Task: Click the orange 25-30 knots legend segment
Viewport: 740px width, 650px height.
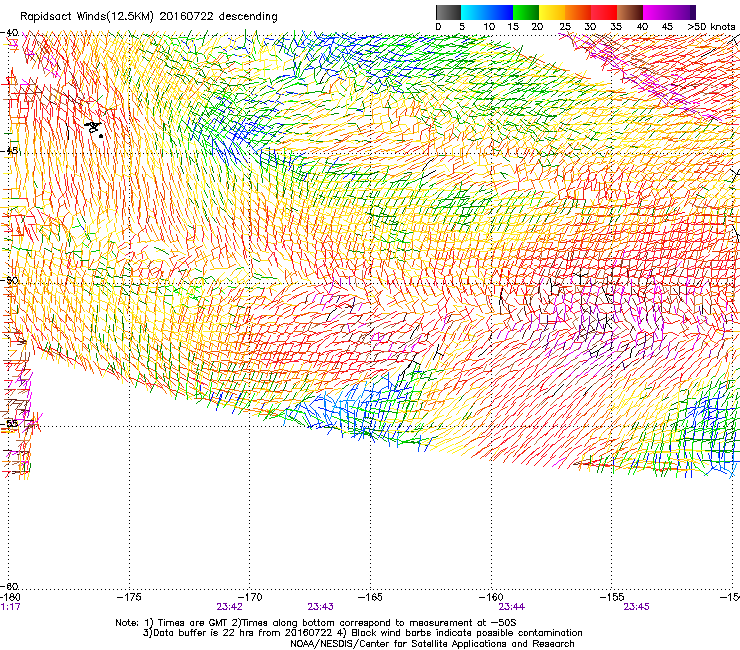Action: pos(578,12)
